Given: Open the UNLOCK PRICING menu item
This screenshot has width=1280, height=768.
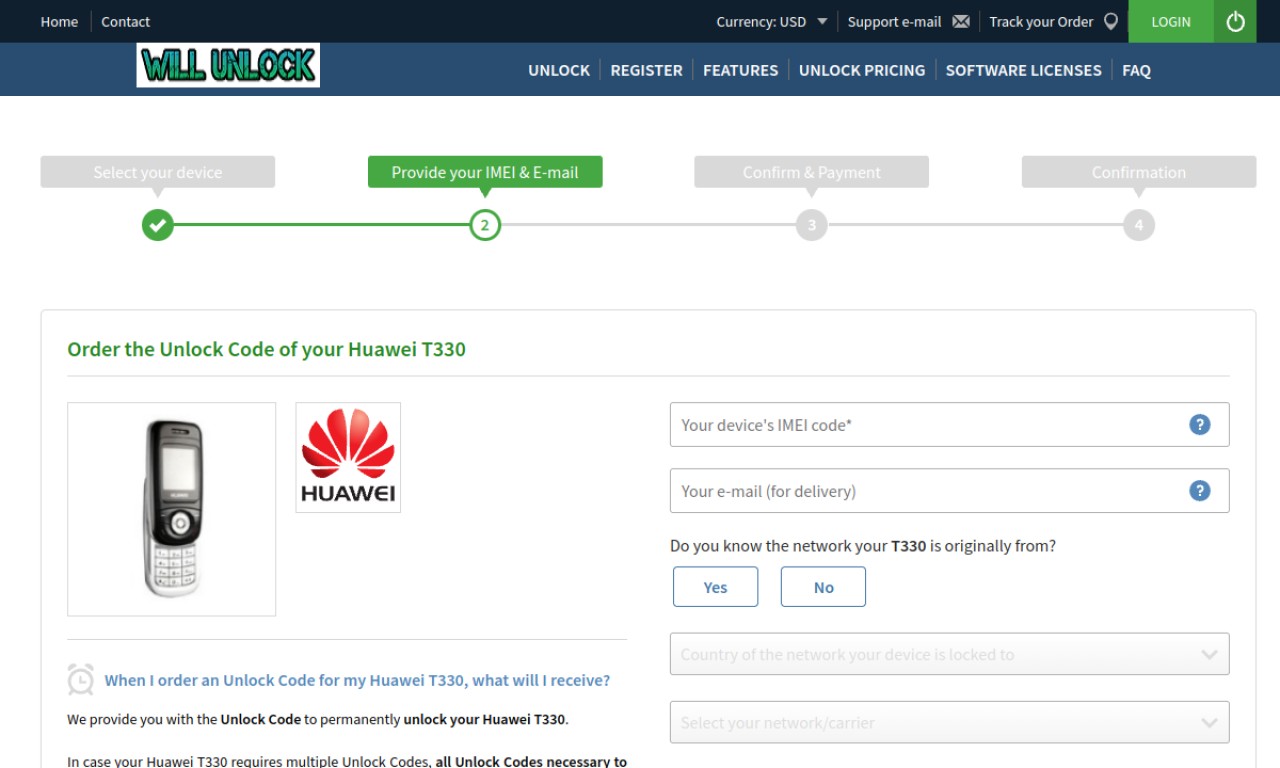Looking at the screenshot, I should coord(862,70).
